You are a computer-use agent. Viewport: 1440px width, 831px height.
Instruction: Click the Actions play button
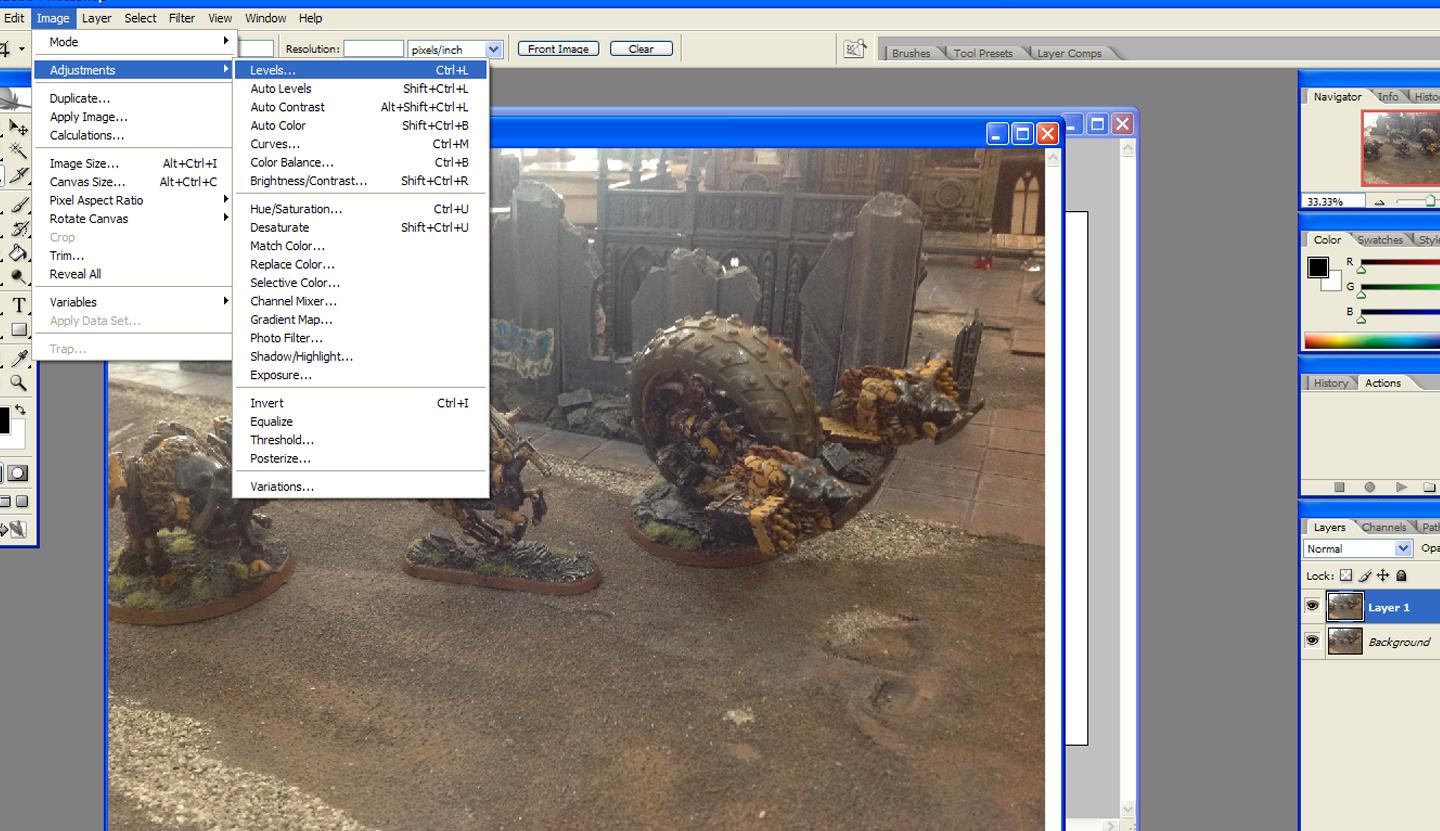click(x=1402, y=487)
